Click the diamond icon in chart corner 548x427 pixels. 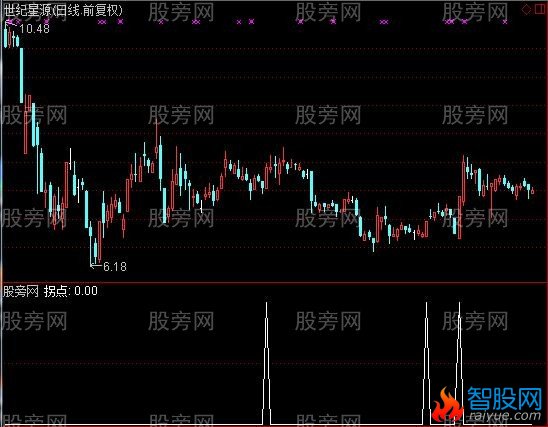(x=526, y=9)
